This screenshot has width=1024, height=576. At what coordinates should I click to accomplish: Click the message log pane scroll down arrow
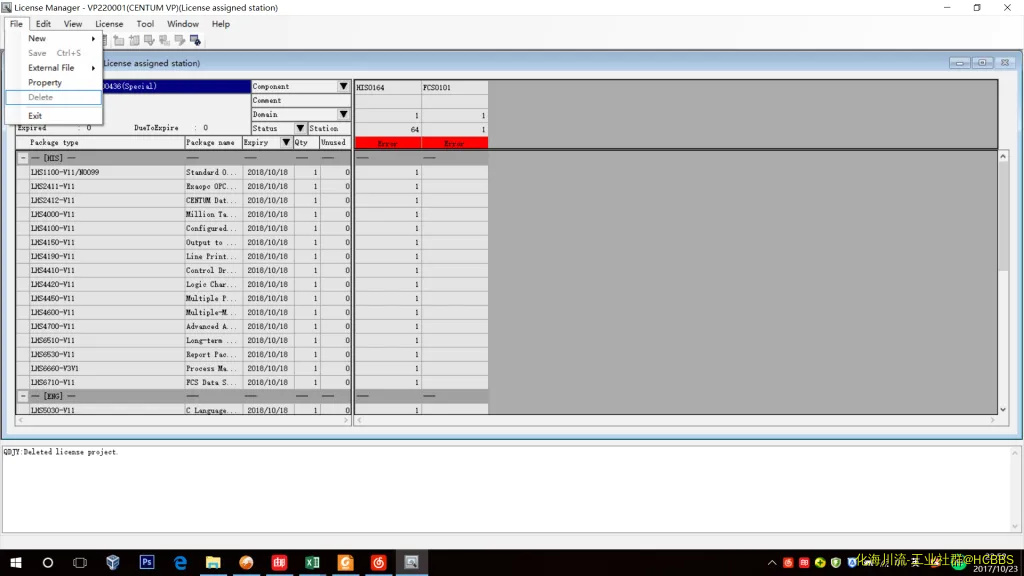[x=1015, y=526]
